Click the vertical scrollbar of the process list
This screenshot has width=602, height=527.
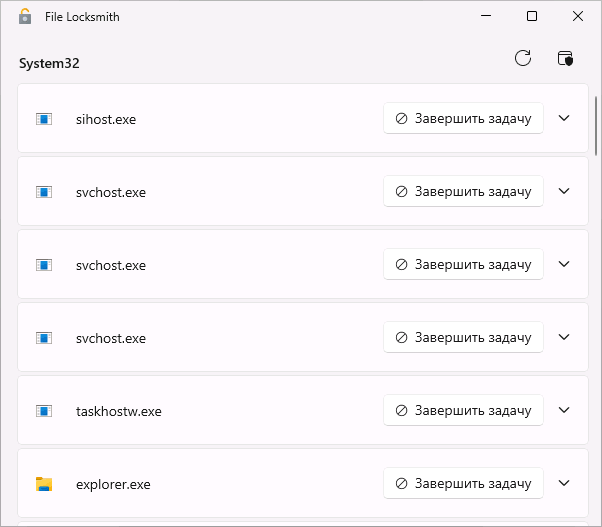tap(597, 125)
